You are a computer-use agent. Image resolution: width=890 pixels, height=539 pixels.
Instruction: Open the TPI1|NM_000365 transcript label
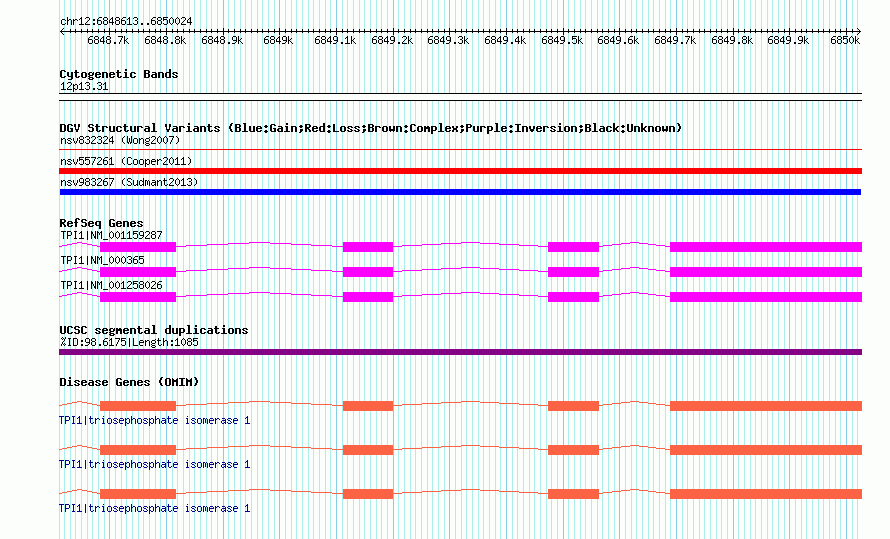click(102, 260)
